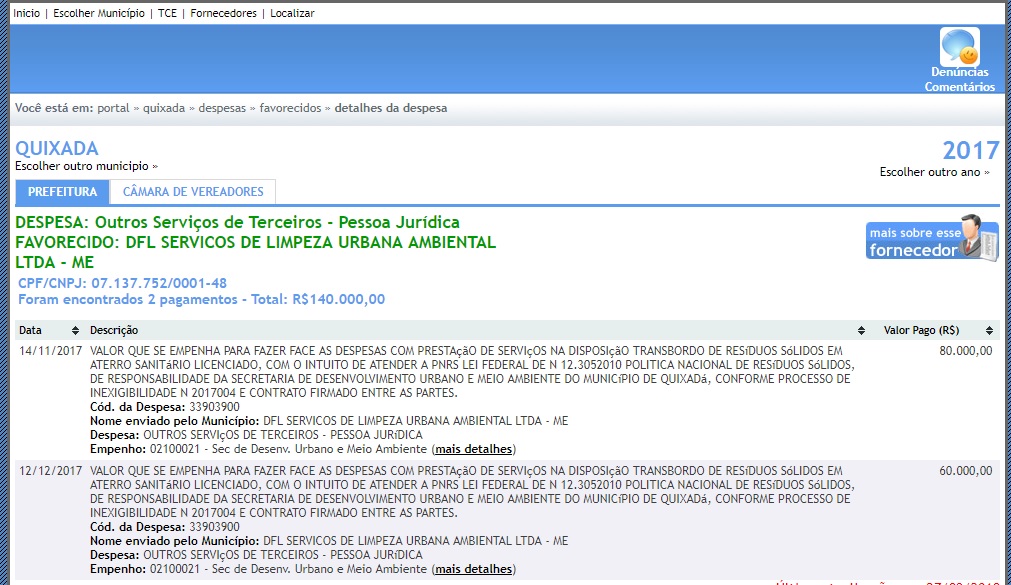Sort table by Data column arrows

point(75,330)
